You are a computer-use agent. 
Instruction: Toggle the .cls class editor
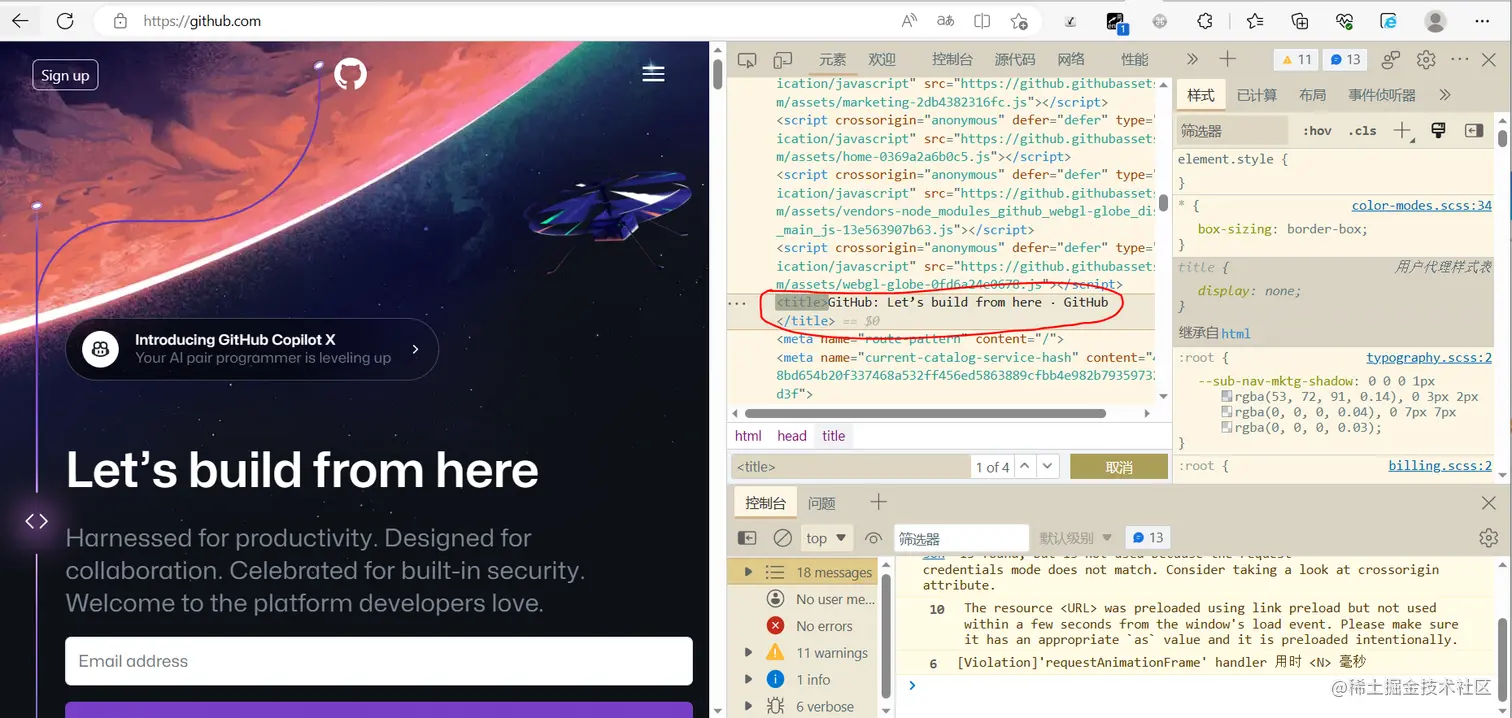pos(1362,131)
